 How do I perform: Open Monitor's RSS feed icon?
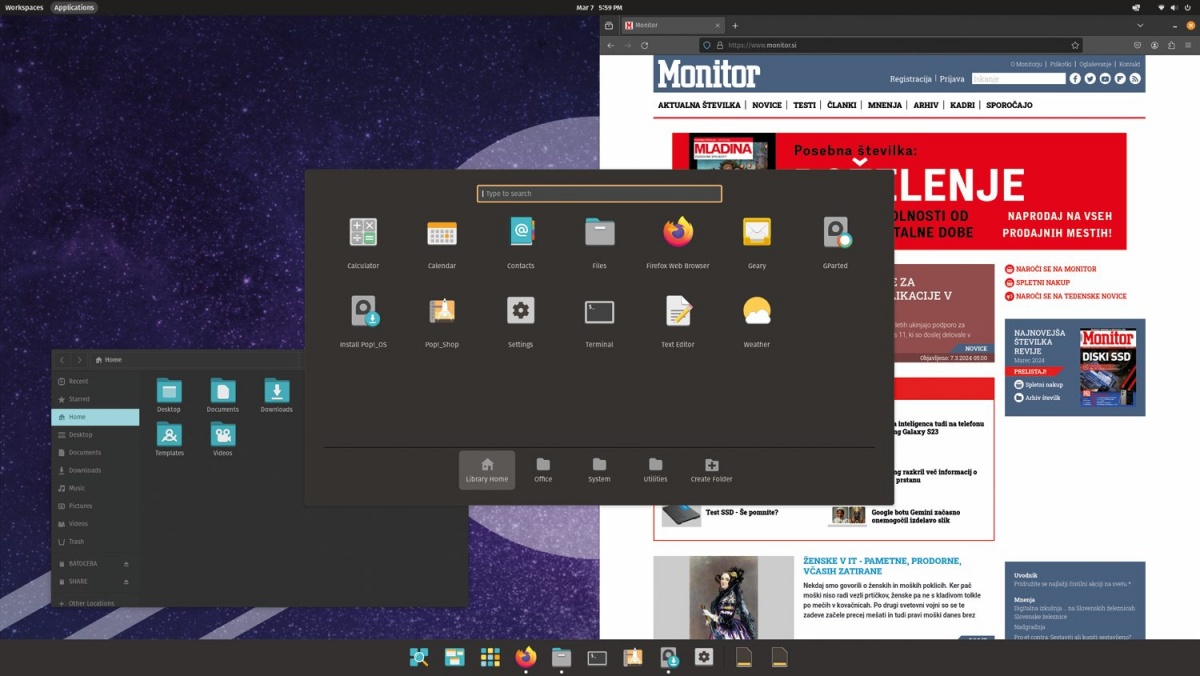[1135, 79]
